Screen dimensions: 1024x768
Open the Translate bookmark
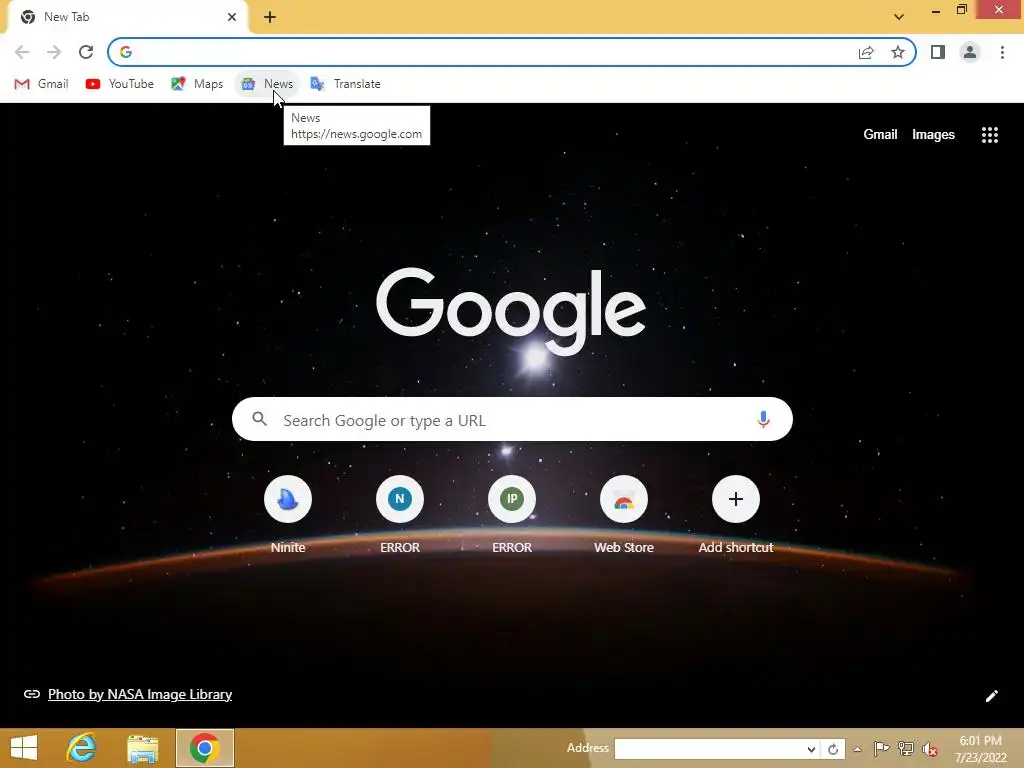[x=345, y=84]
